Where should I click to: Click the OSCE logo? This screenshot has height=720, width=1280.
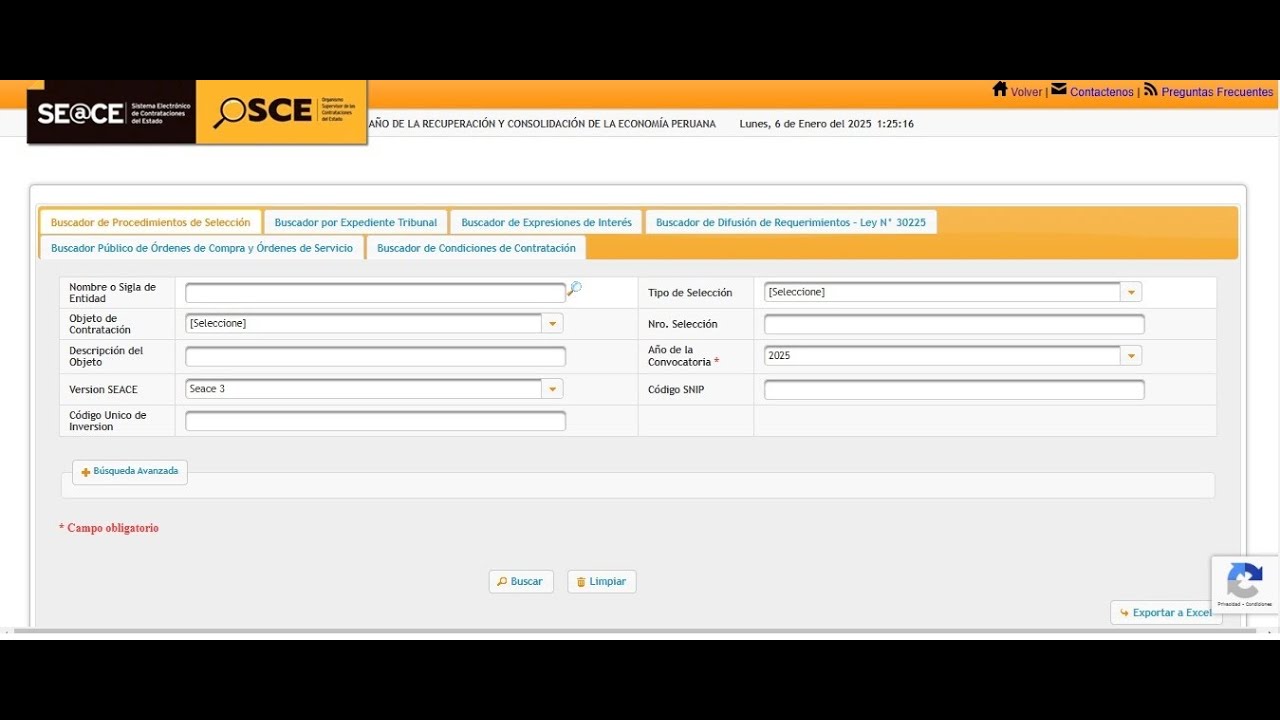(282, 112)
